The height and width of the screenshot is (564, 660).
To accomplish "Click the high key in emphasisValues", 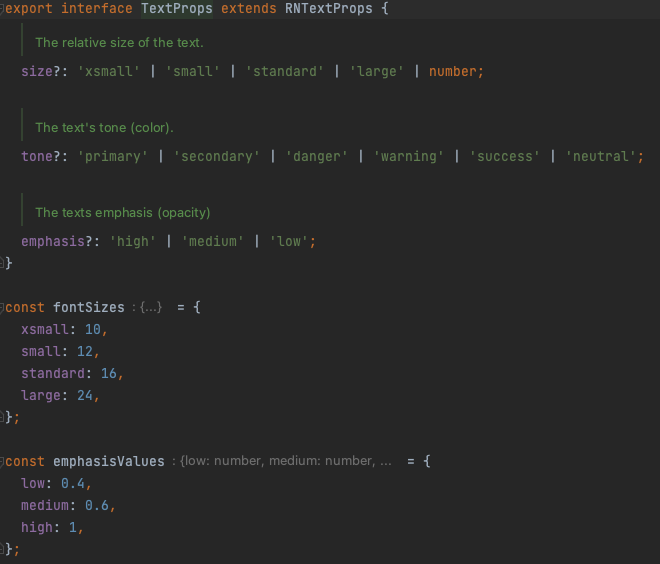I will pos(37,527).
